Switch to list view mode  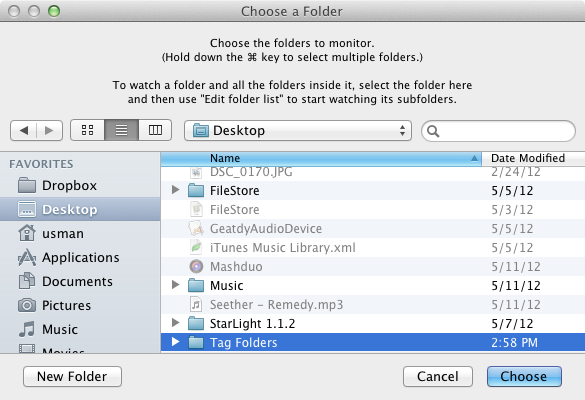click(122, 130)
